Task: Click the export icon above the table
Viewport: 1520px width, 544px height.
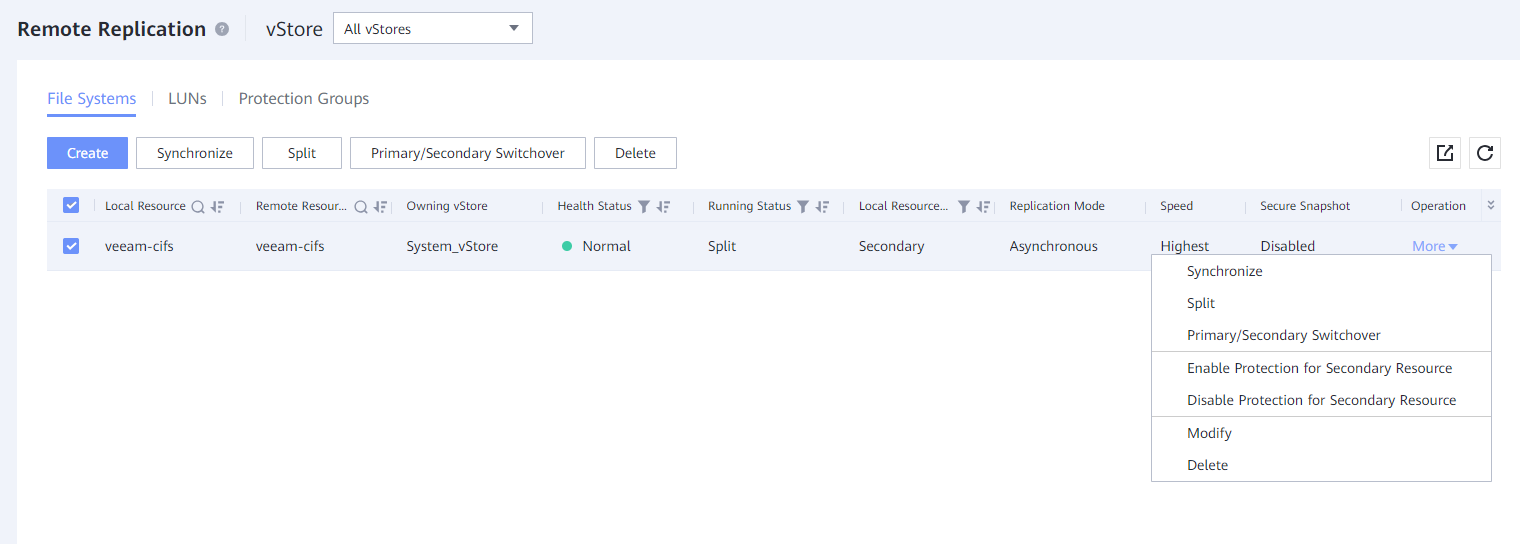Action: pyautogui.click(x=1445, y=153)
